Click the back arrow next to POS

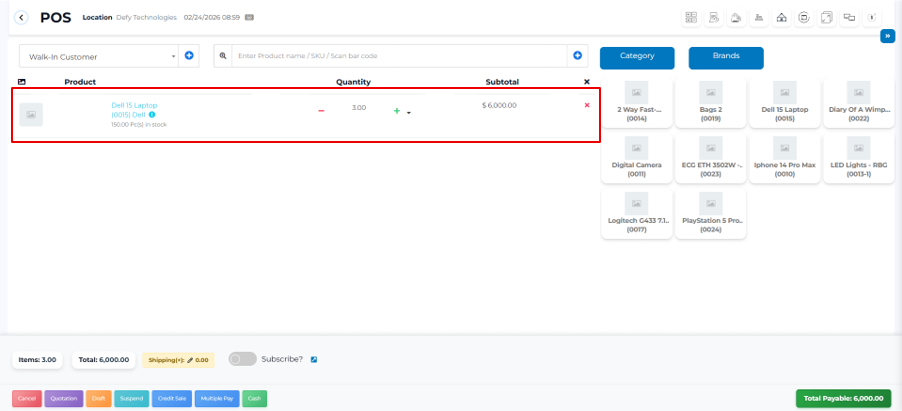click(x=21, y=17)
